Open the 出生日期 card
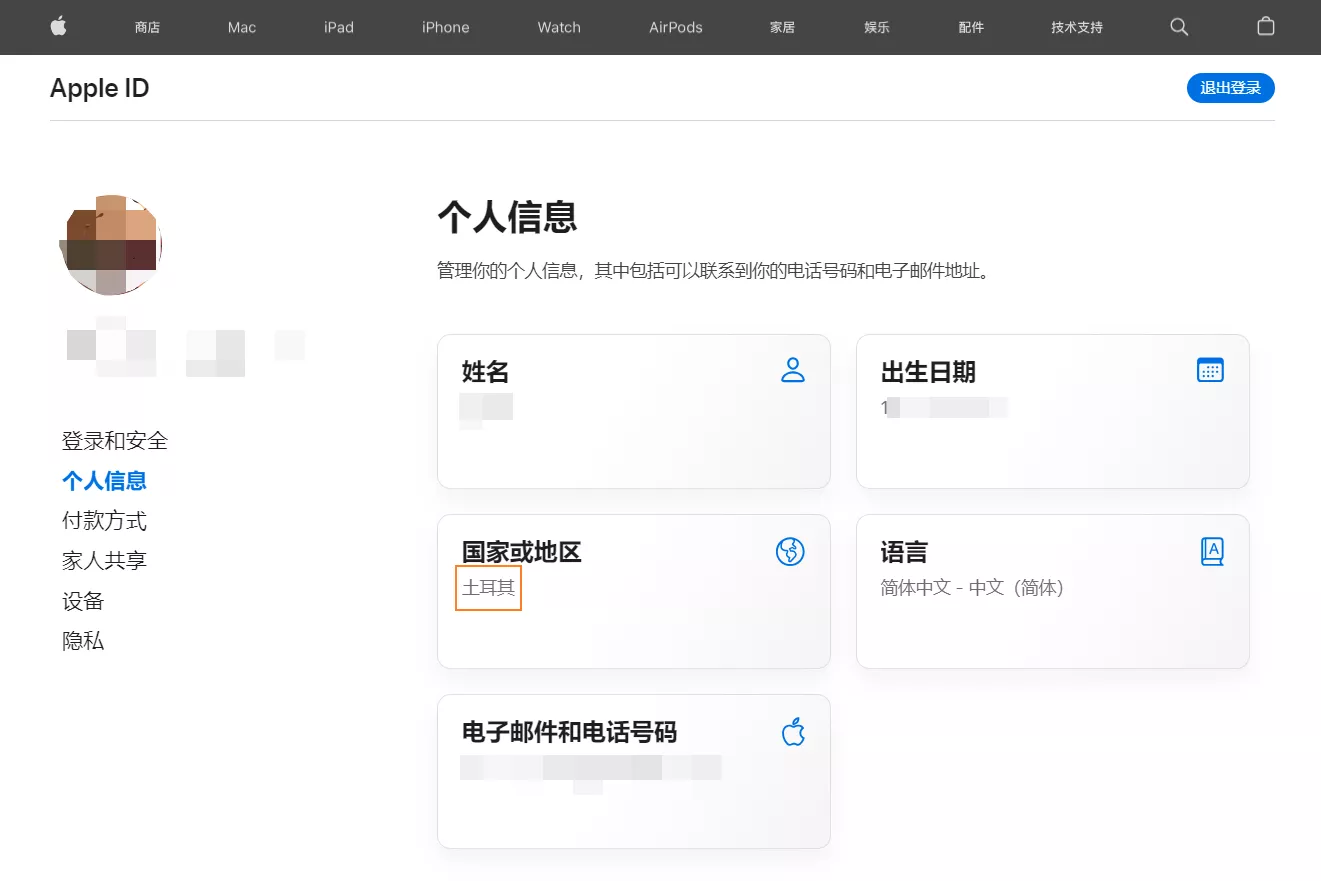Screen dimensions: 1321x881 pos(1053,411)
